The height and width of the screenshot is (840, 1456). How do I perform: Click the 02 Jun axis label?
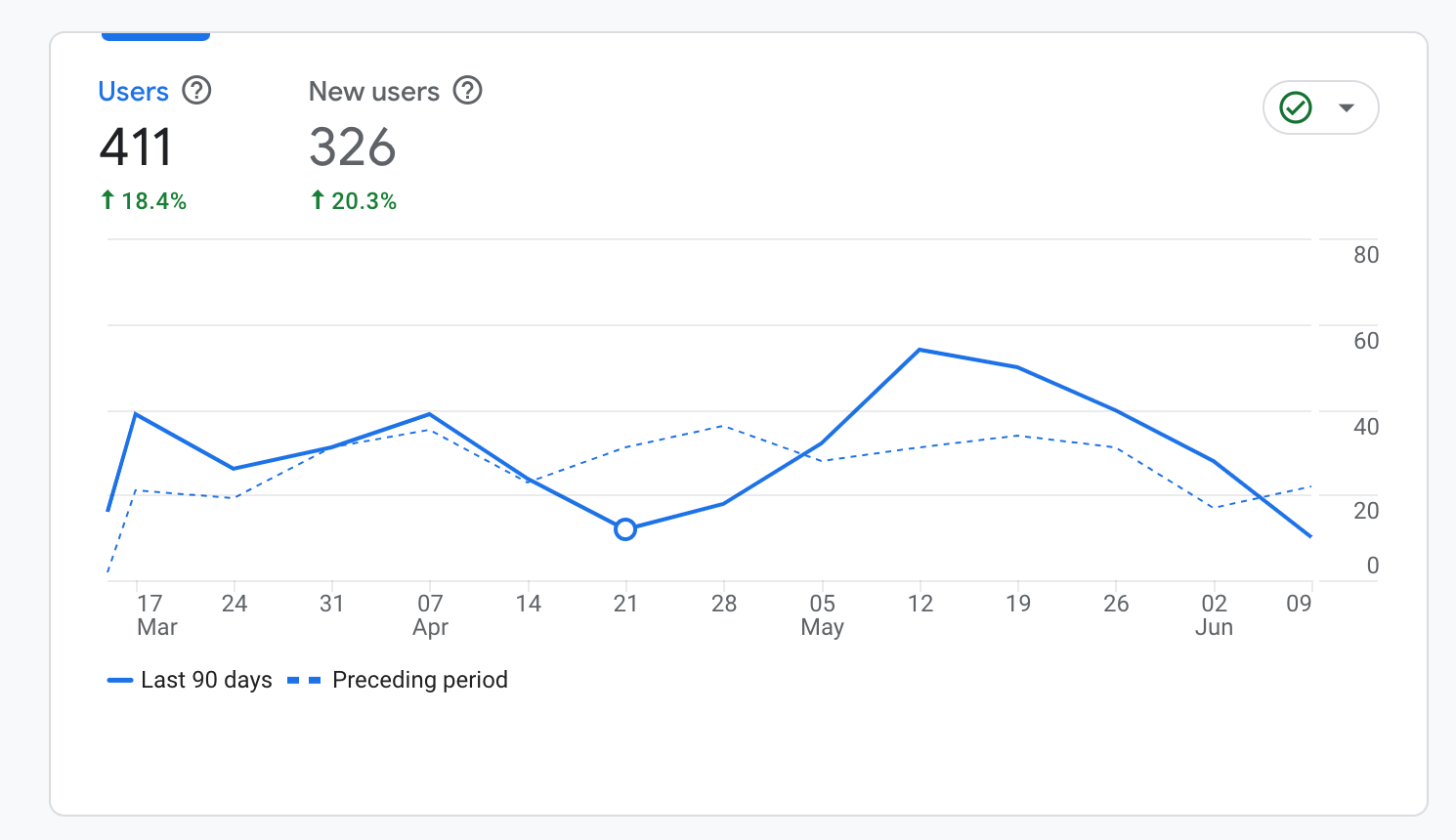click(1214, 615)
